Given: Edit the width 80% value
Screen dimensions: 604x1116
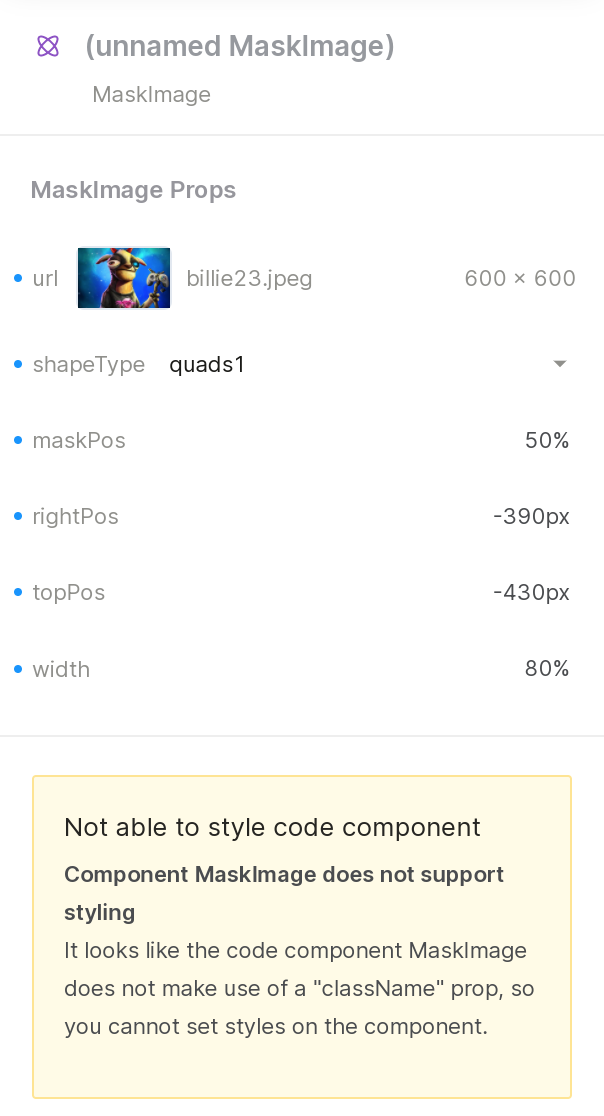Looking at the screenshot, I should [546, 669].
